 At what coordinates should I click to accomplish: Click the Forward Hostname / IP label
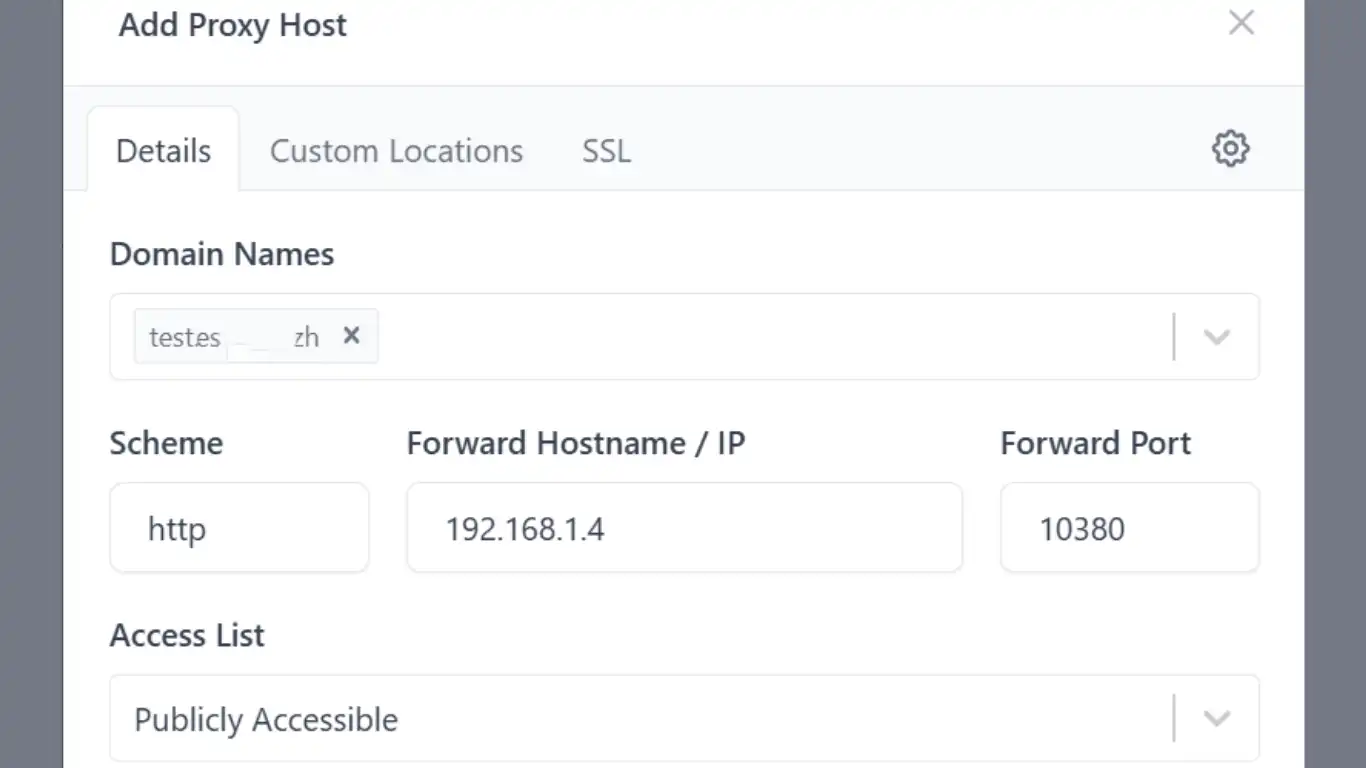pos(575,443)
